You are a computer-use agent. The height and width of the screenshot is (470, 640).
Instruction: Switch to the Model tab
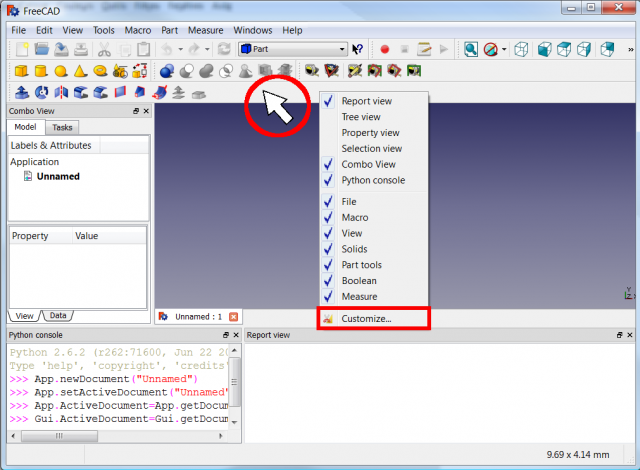[25, 127]
